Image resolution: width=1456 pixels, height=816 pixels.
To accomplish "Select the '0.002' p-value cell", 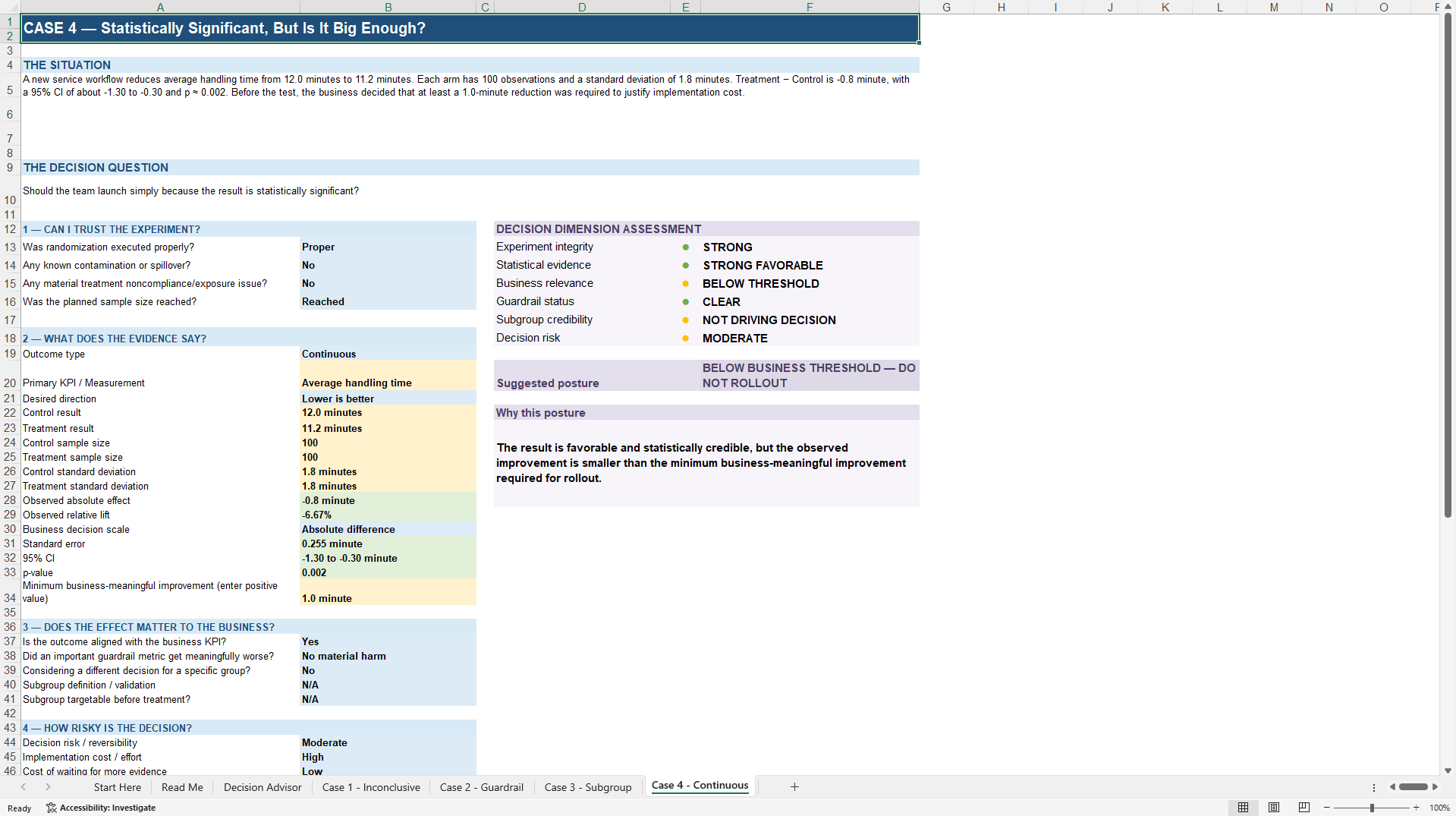I will point(388,572).
